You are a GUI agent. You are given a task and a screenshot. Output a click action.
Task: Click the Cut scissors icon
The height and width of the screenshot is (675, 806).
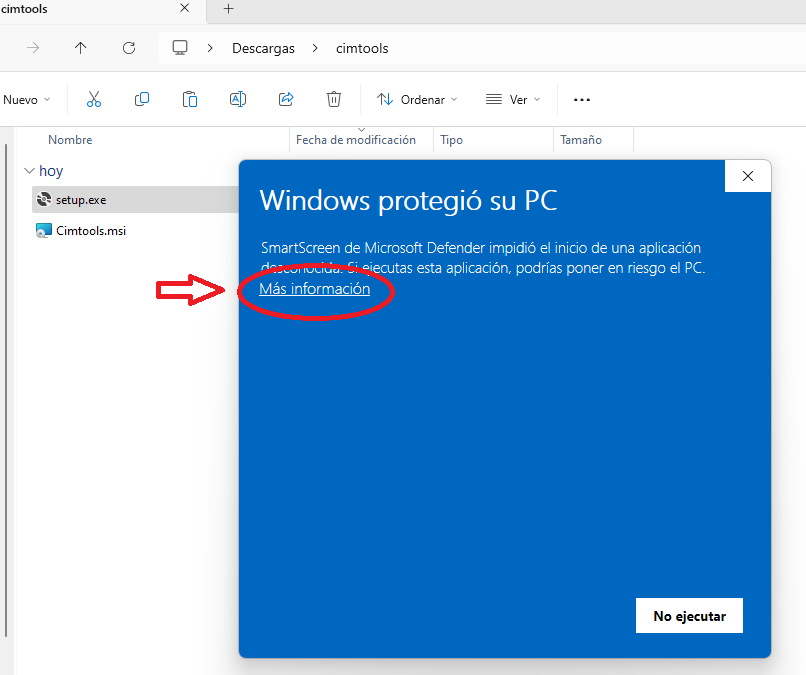94,99
